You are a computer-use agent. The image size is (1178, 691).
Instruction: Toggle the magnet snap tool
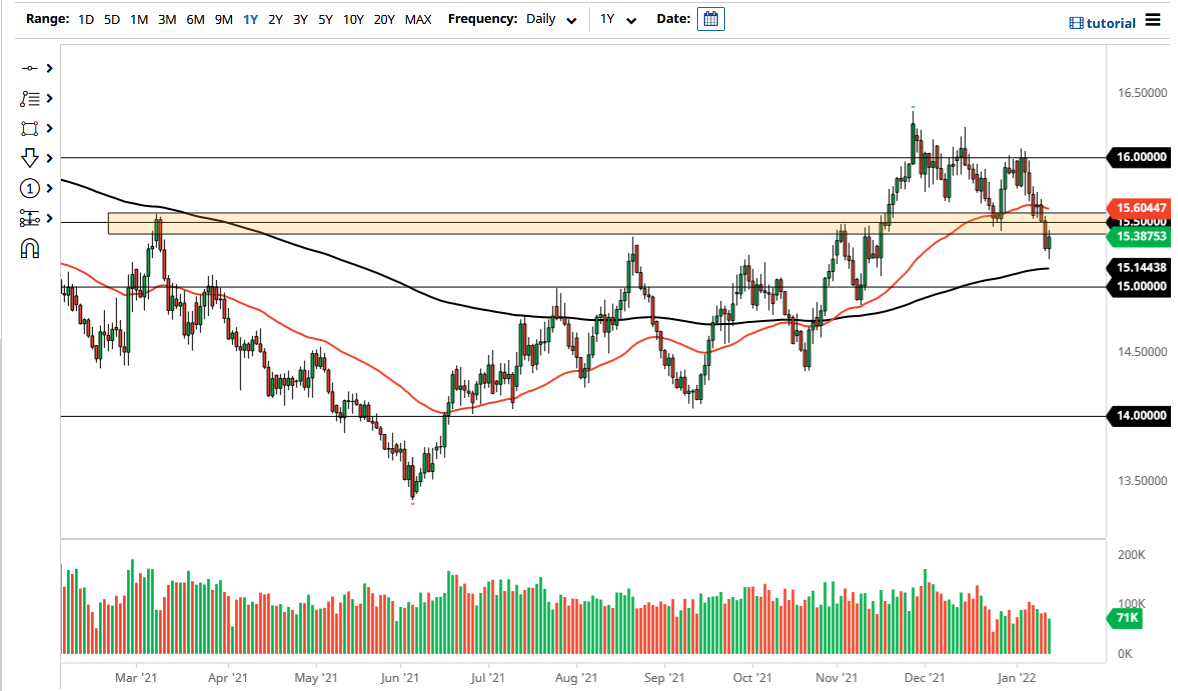pyautogui.click(x=30, y=248)
